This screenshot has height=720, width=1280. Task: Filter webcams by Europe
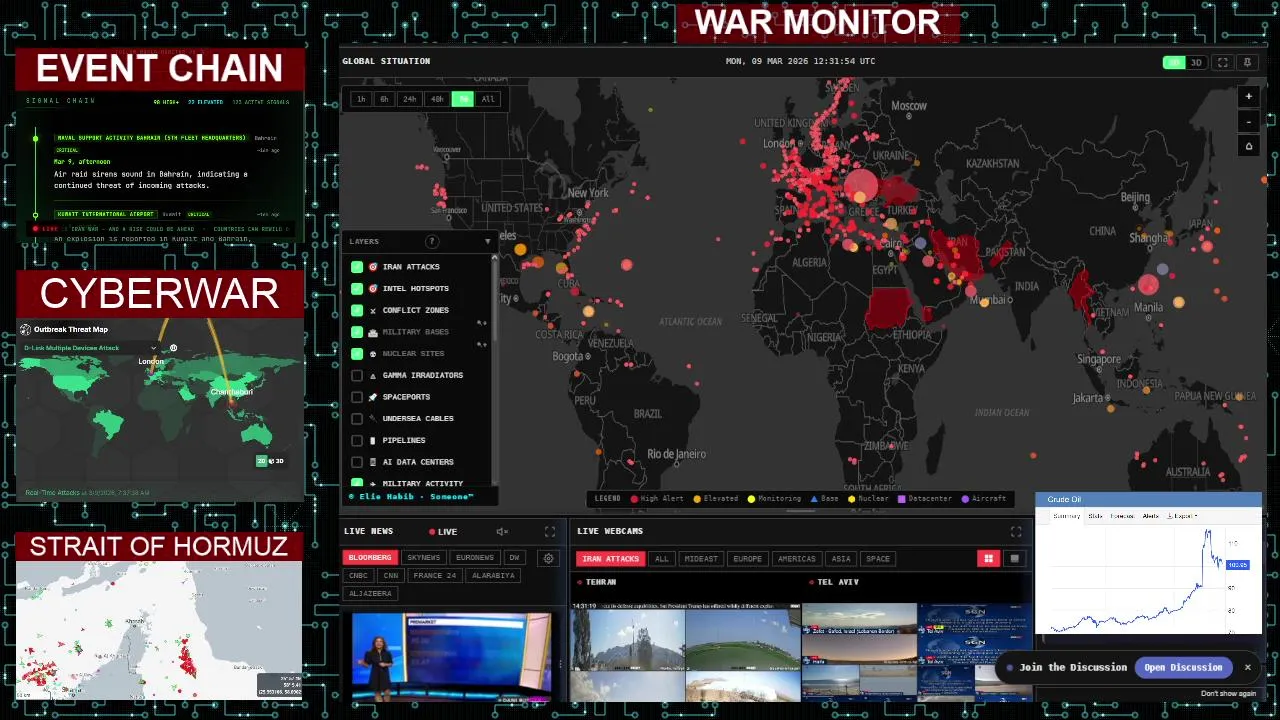pos(747,559)
